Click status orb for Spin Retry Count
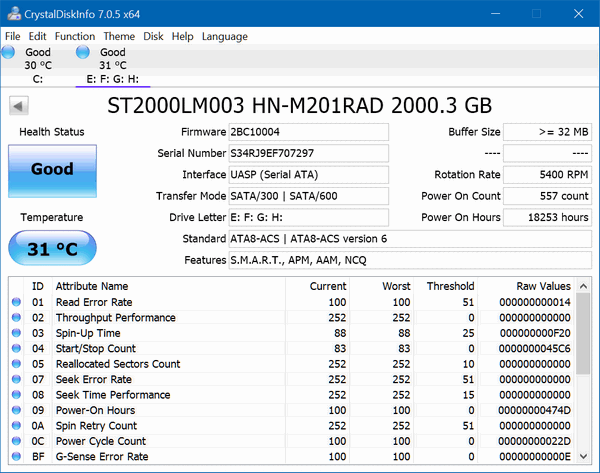 coord(16,426)
